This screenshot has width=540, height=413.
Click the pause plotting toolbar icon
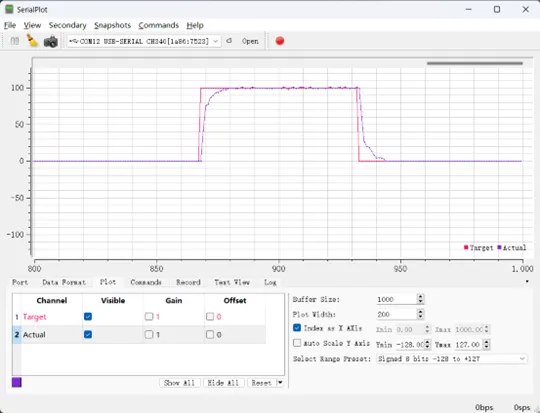point(15,41)
